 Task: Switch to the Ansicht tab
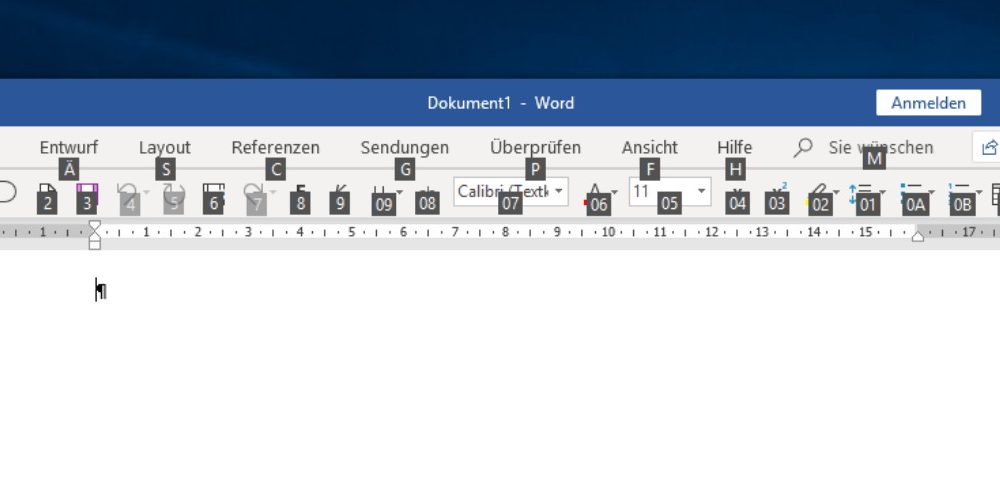650,147
